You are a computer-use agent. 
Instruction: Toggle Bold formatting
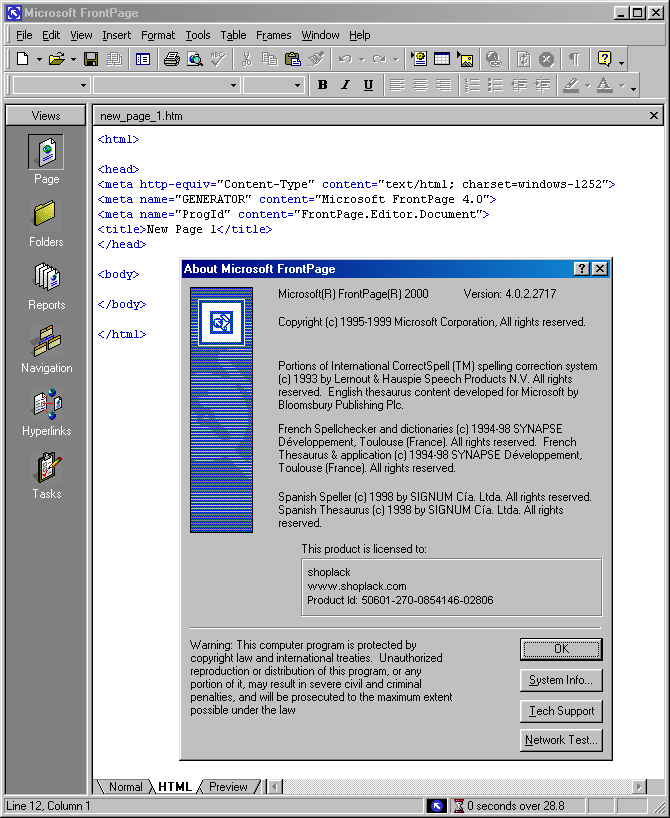point(322,85)
